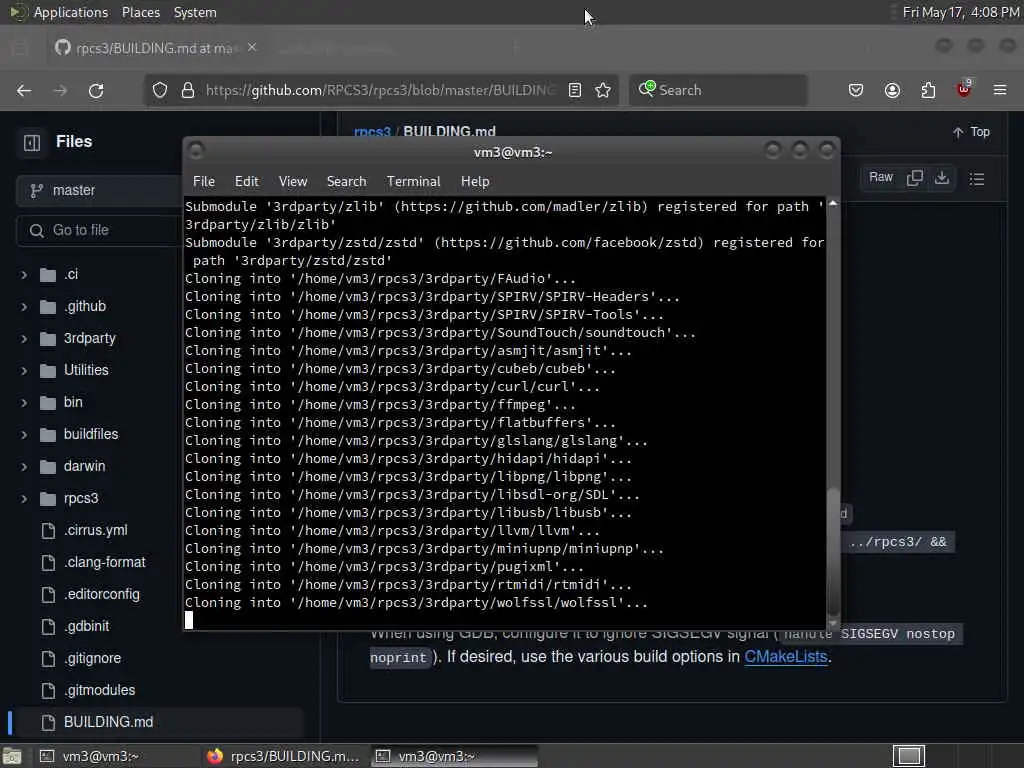Viewport: 1024px width, 768px height.
Task: Toggle reader view in address bar
Action: (x=575, y=90)
